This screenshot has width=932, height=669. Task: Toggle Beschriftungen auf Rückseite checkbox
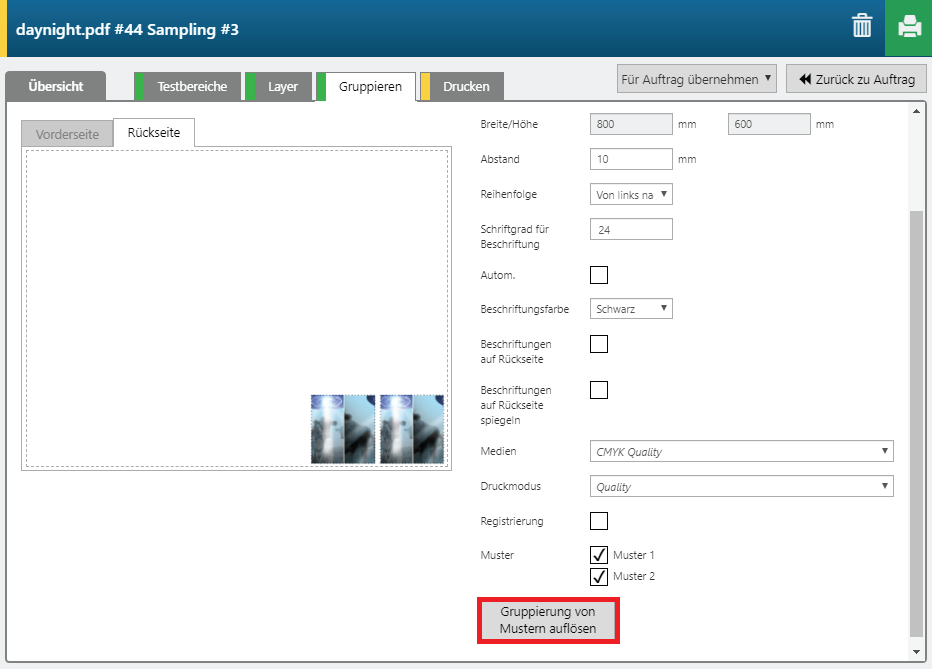click(x=599, y=344)
